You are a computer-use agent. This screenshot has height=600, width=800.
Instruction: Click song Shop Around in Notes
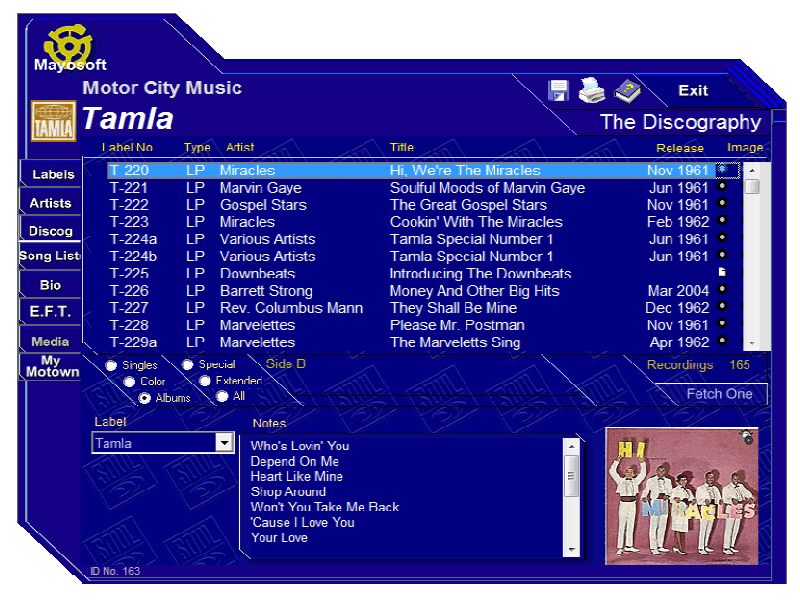click(x=288, y=492)
